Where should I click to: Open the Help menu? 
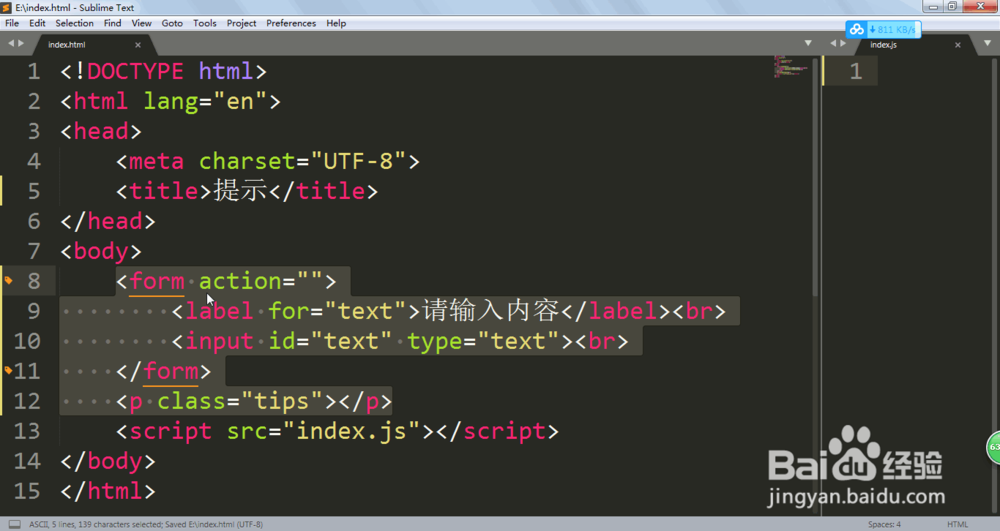tap(336, 23)
